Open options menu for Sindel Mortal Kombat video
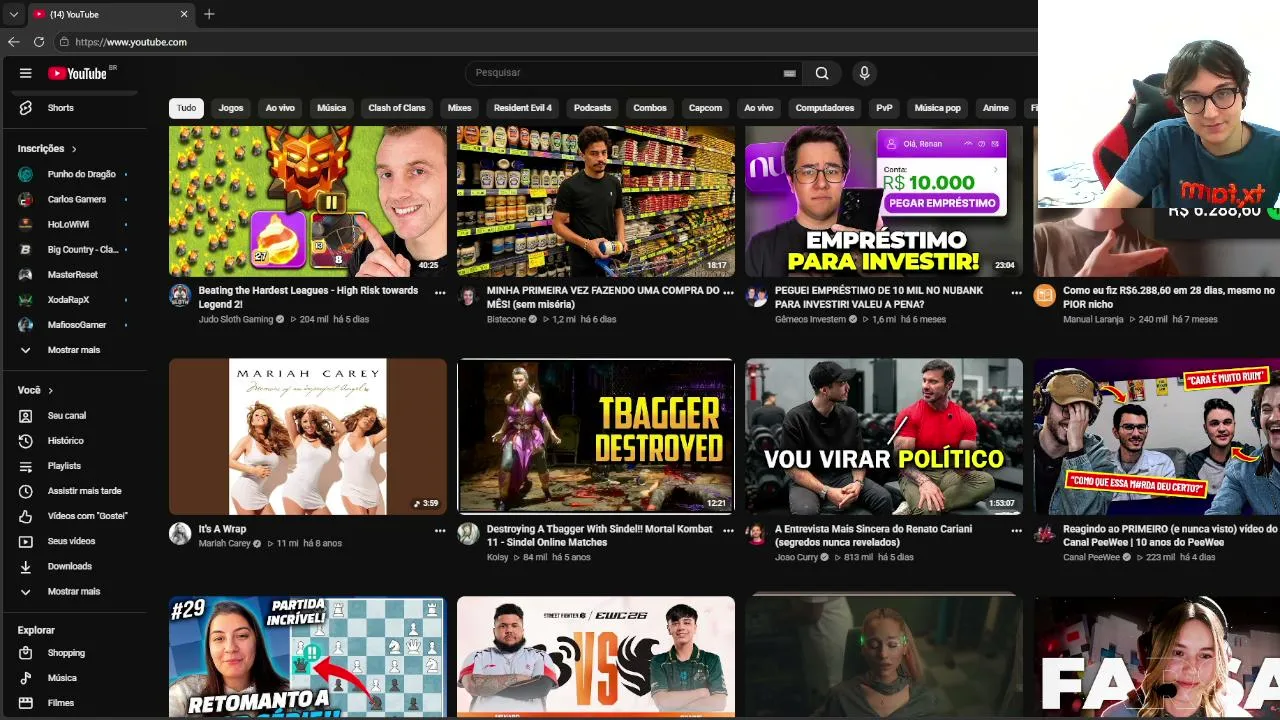This screenshot has height=720, width=1280. click(x=728, y=531)
